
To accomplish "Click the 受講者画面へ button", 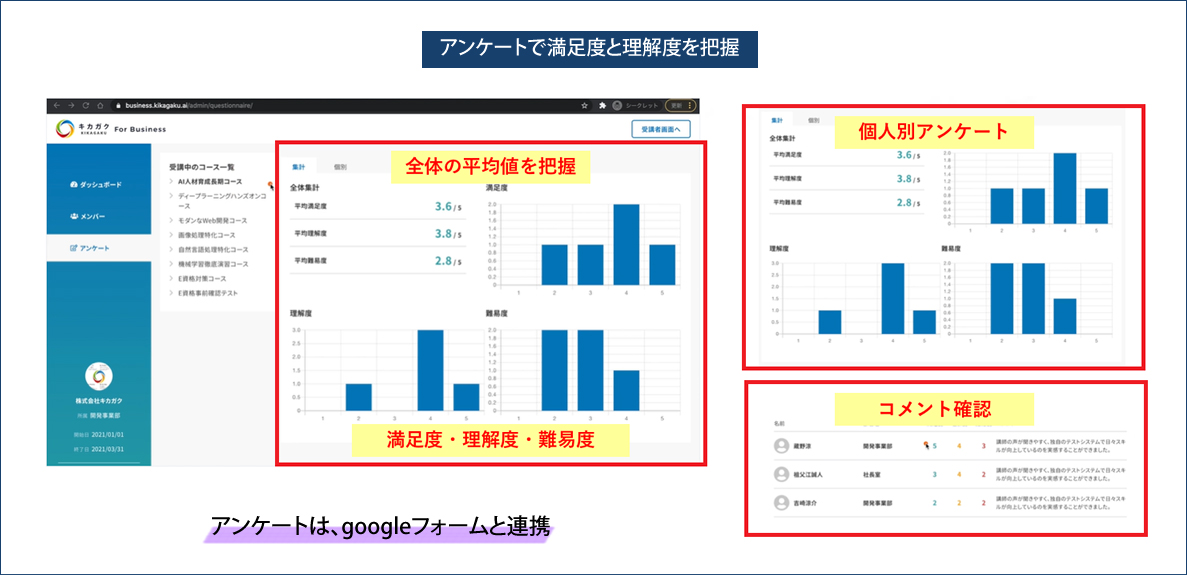I will pyautogui.click(x=661, y=129).
